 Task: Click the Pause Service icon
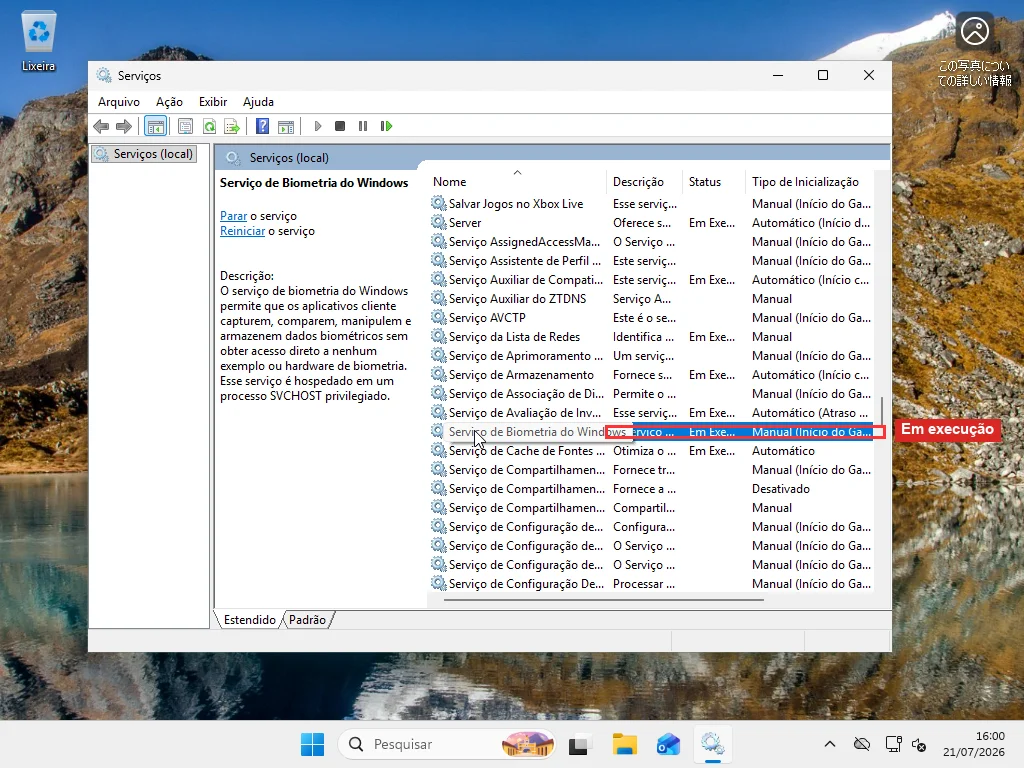tap(363, 126)
